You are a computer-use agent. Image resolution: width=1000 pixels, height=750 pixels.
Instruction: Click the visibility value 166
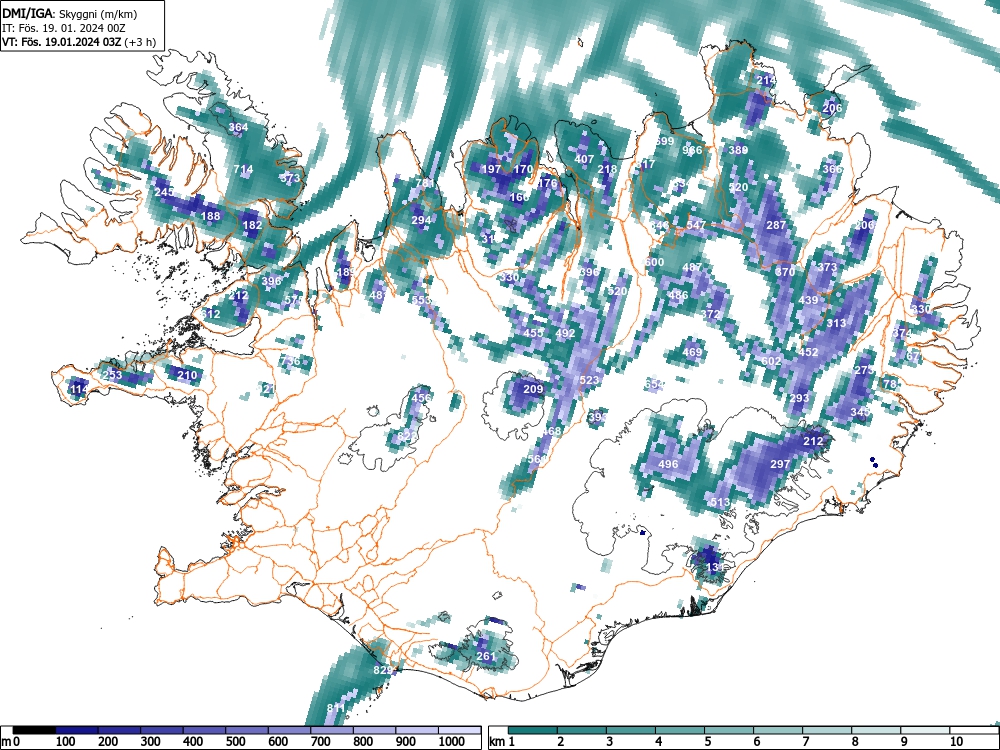tap(519, 197)
